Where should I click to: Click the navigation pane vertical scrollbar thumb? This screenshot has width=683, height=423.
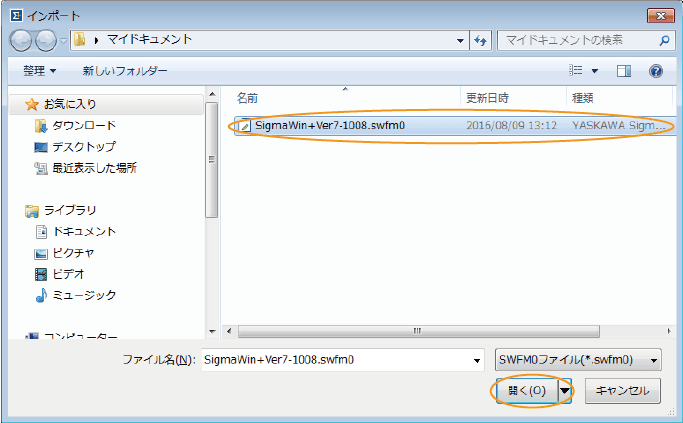212,159
